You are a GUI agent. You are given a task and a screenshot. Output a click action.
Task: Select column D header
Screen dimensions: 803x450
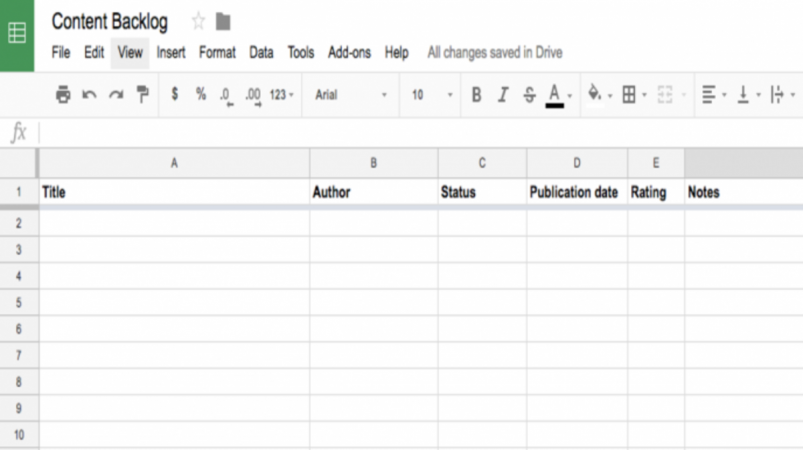pos(577,163)
